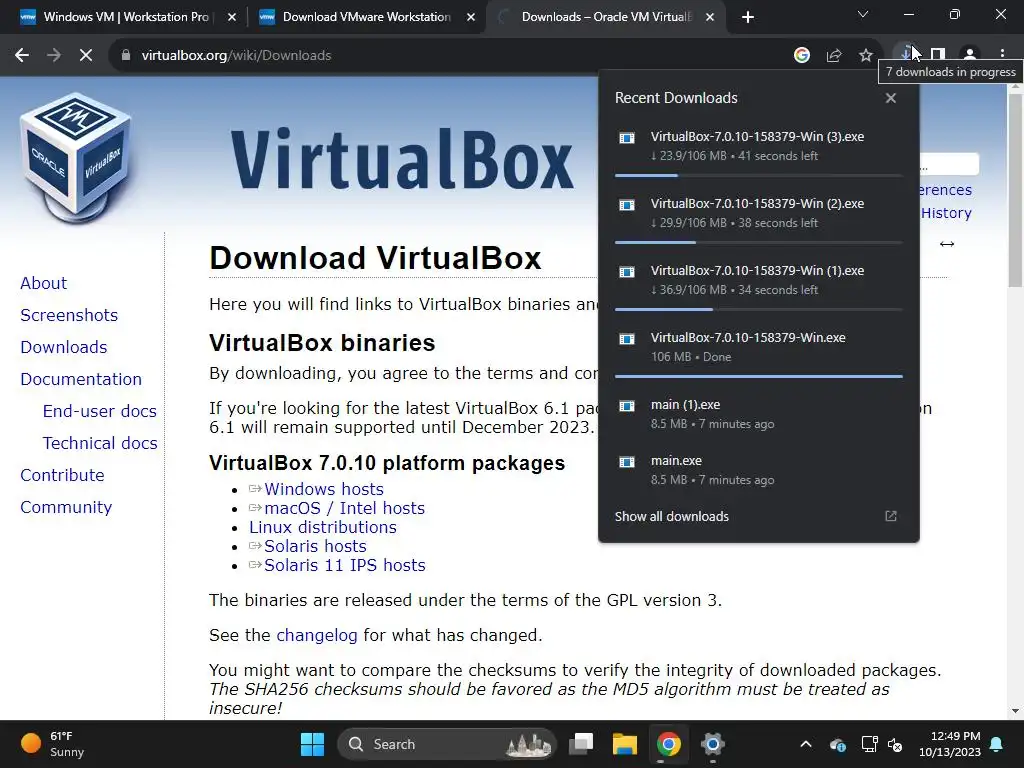The image size is (1024, 768).
Task: Click Show all downloads
Action: point(671,516)
